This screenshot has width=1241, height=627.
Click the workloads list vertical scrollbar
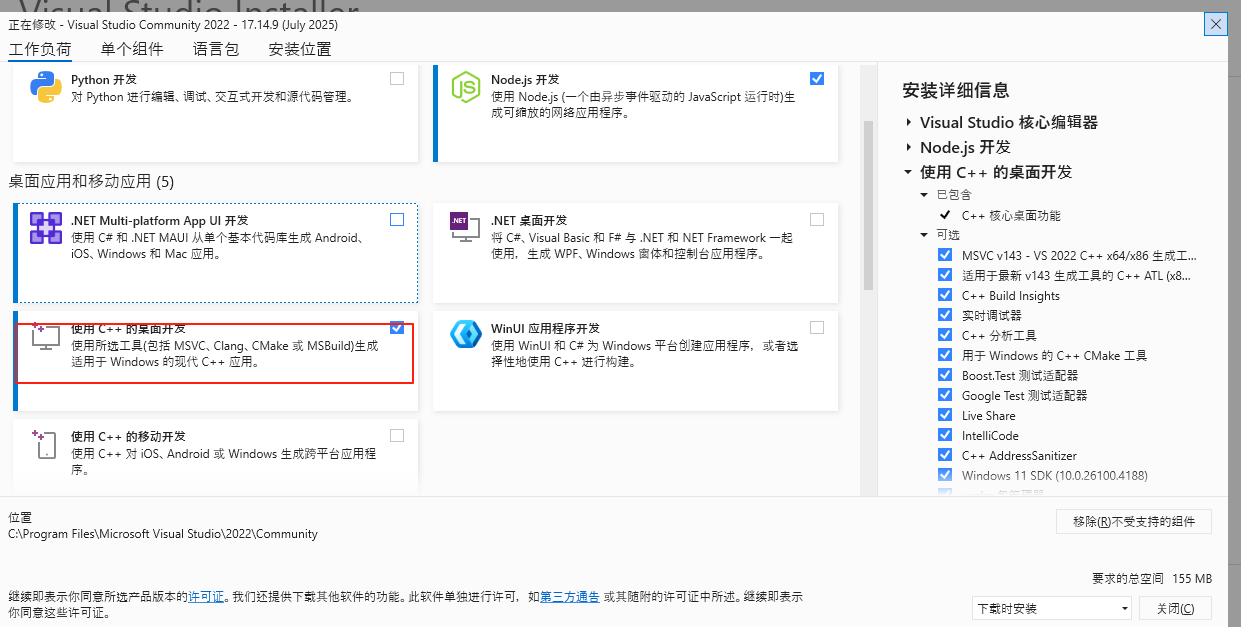868,205
